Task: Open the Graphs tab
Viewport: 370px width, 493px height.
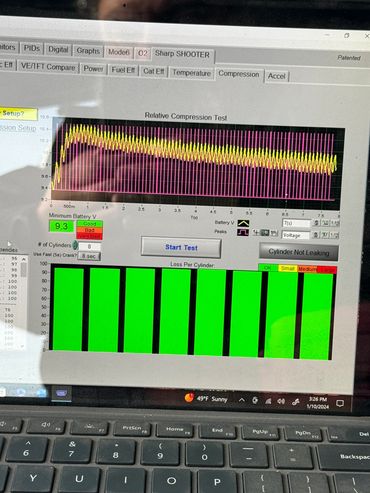Action: pyautogui.click(x=88, y=51)
